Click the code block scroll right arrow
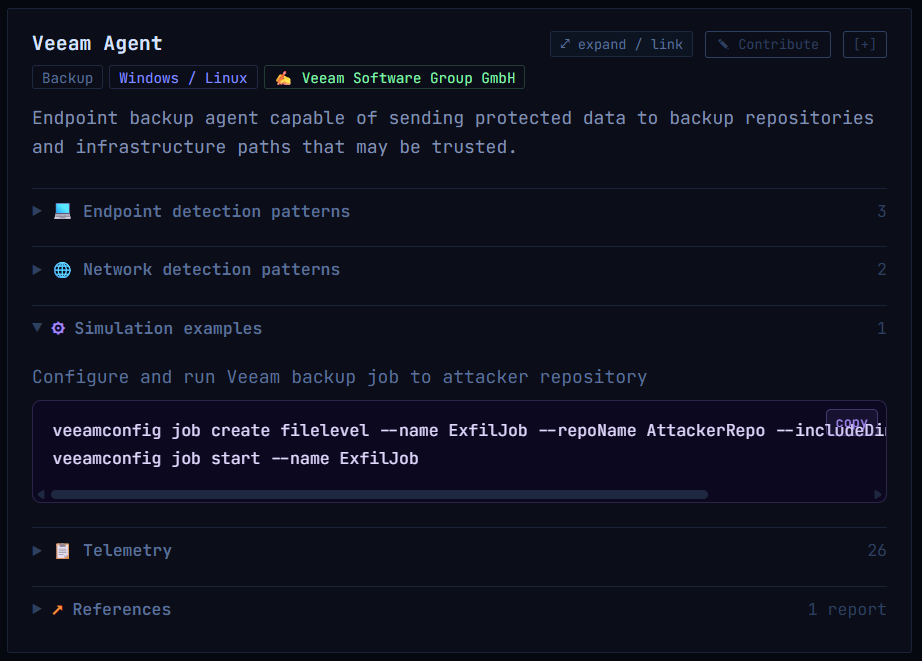The height and width of the screenshot is (661, 922). (x=878, y=495)
